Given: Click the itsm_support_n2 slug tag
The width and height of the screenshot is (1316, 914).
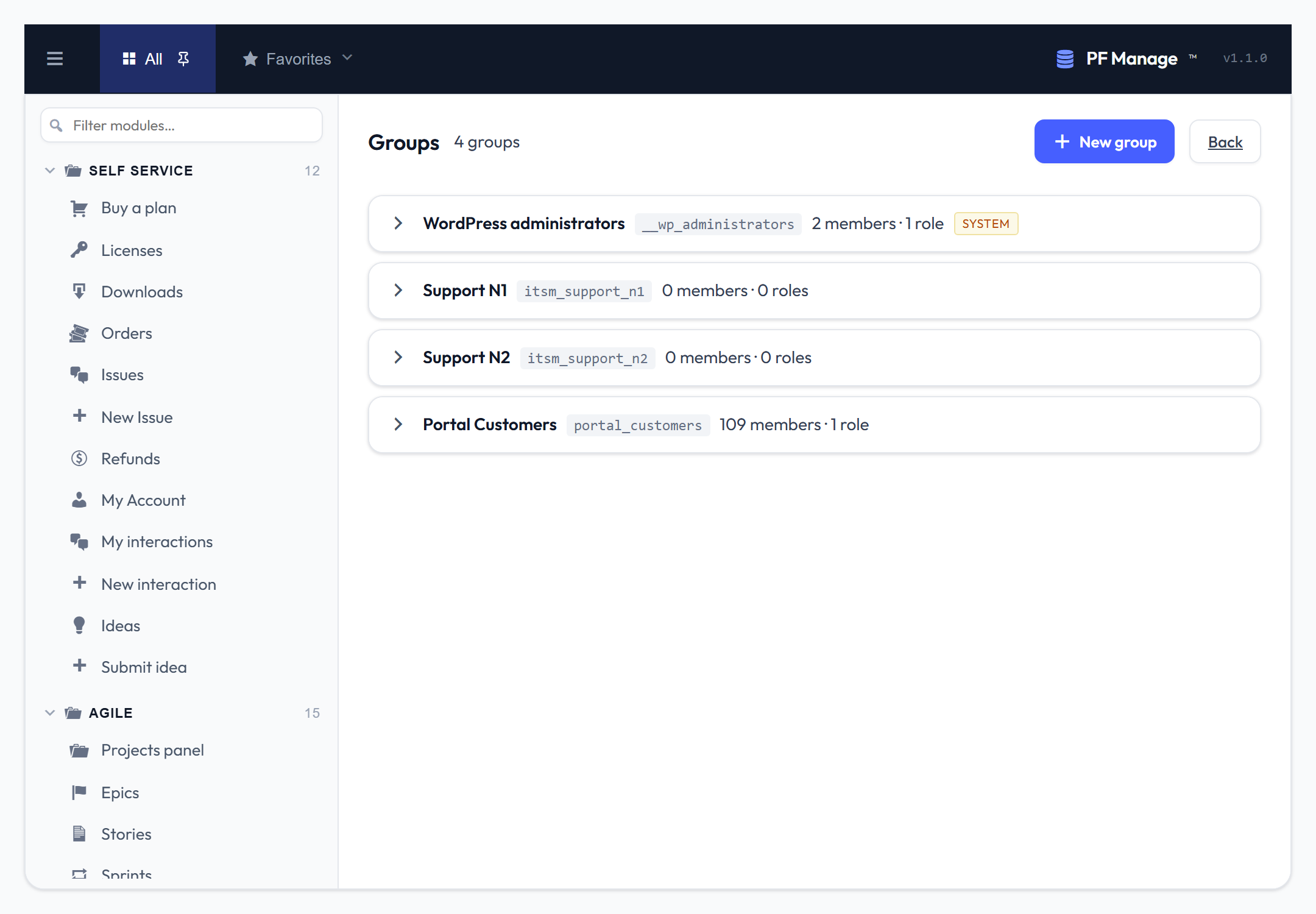Looking at the screenshot, I should [587, 358].
